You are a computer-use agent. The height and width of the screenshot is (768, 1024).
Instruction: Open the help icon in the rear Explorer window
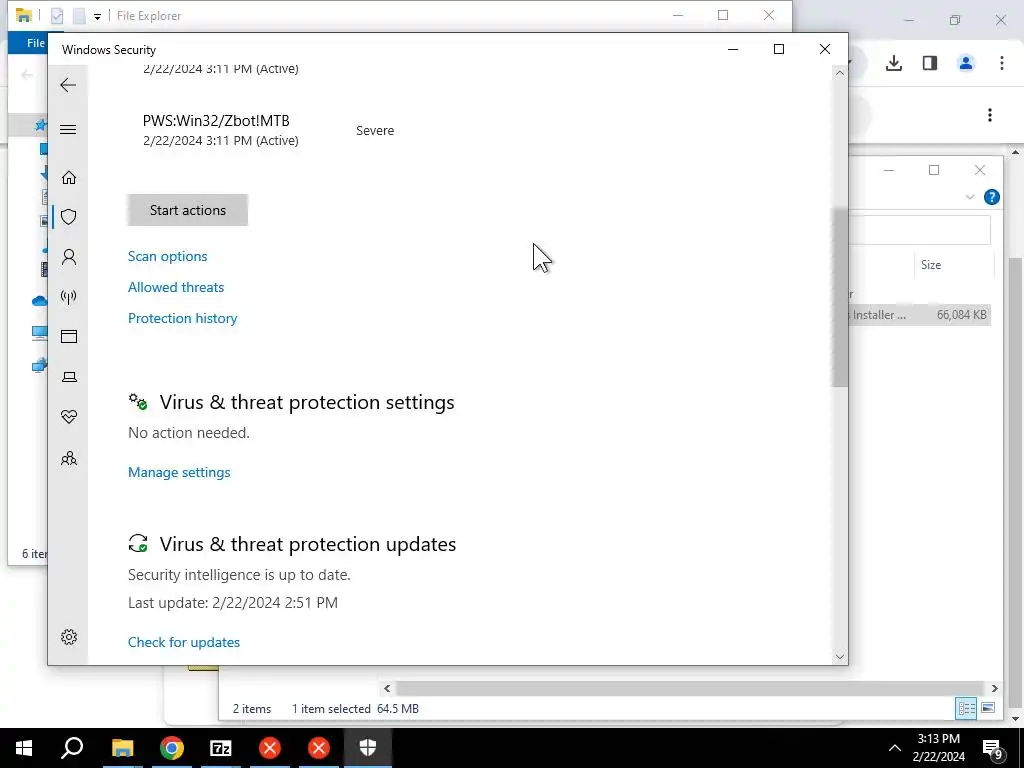991,197
